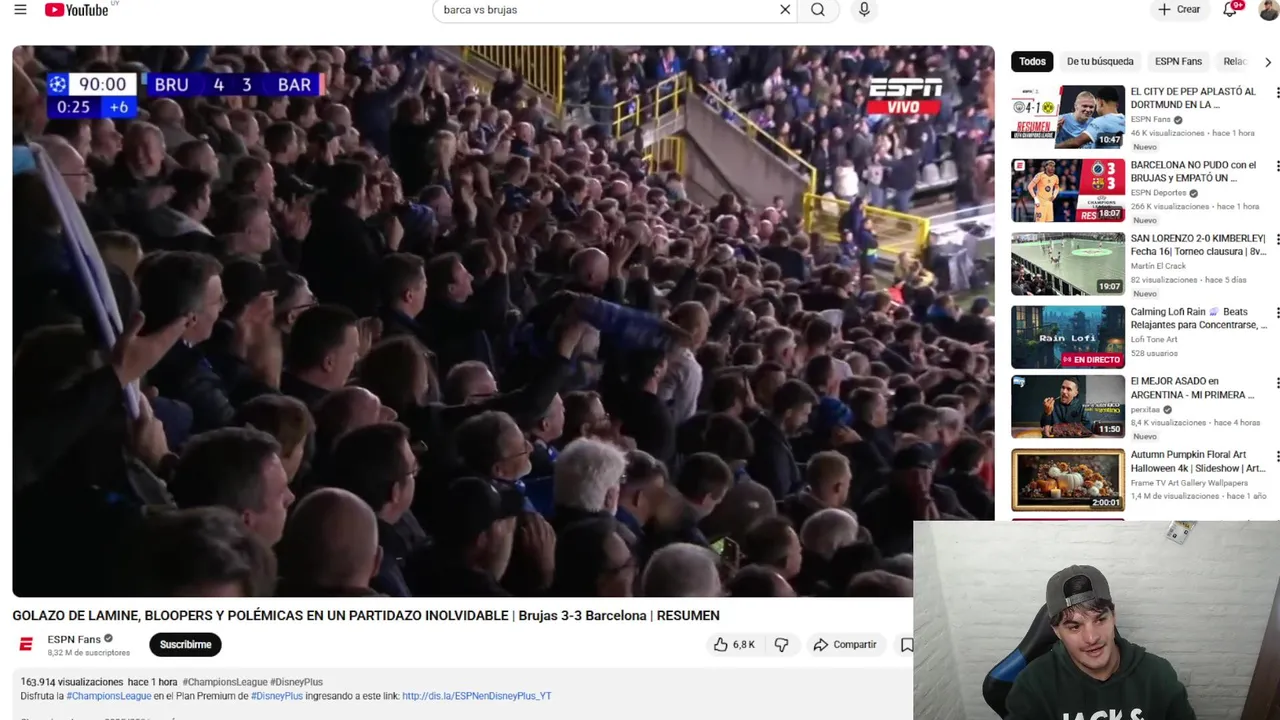Clear the search box text
1280x720 pixels.
pos(785,10)
